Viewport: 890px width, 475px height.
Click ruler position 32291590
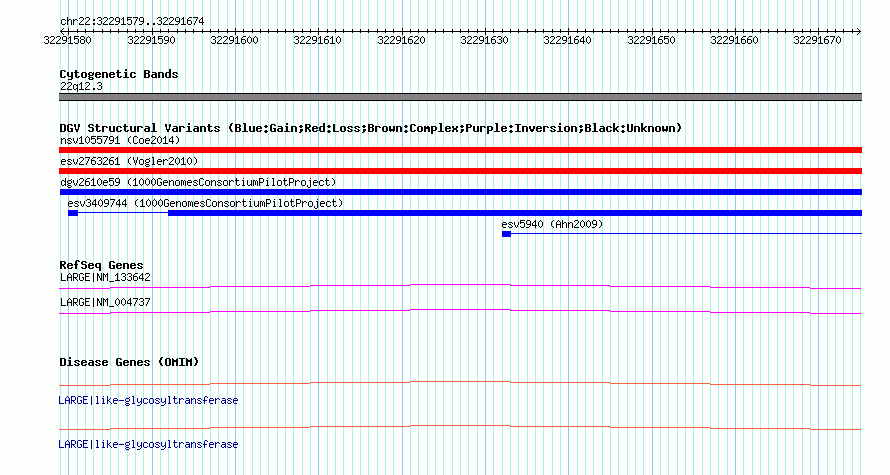151,40
